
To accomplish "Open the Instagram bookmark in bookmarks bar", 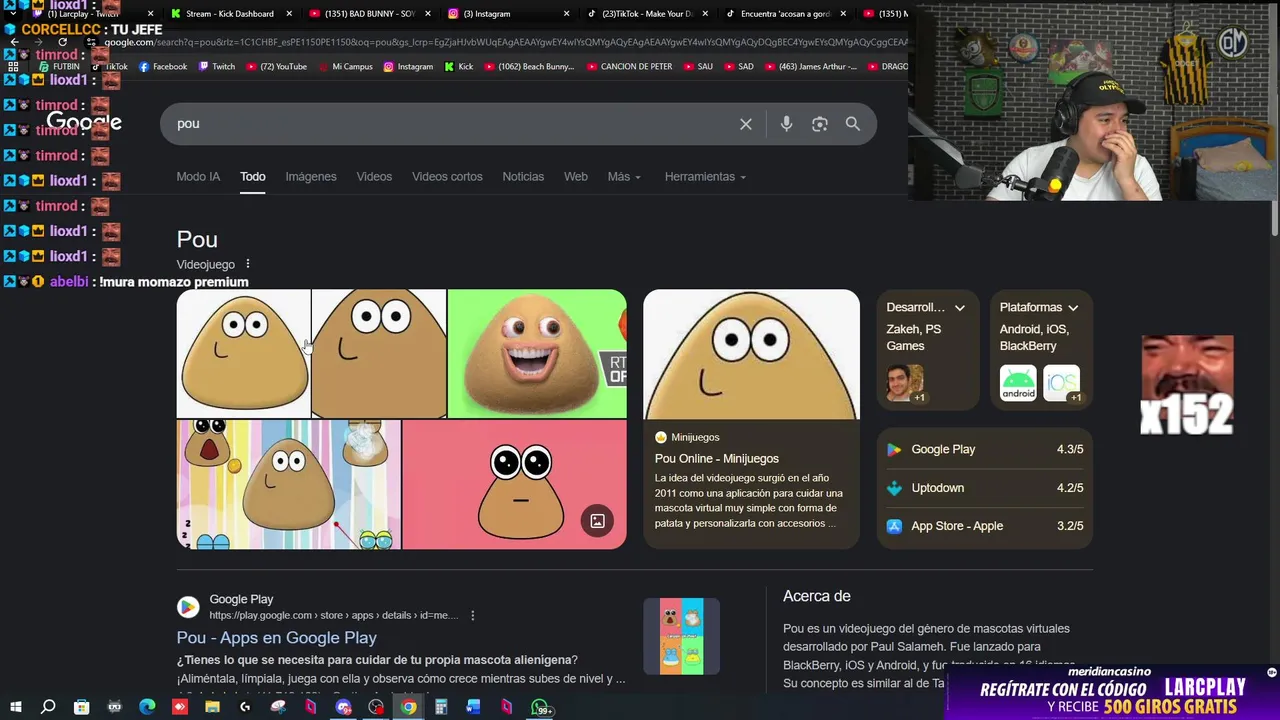I will pyautogui.click(x=408, y=67).
